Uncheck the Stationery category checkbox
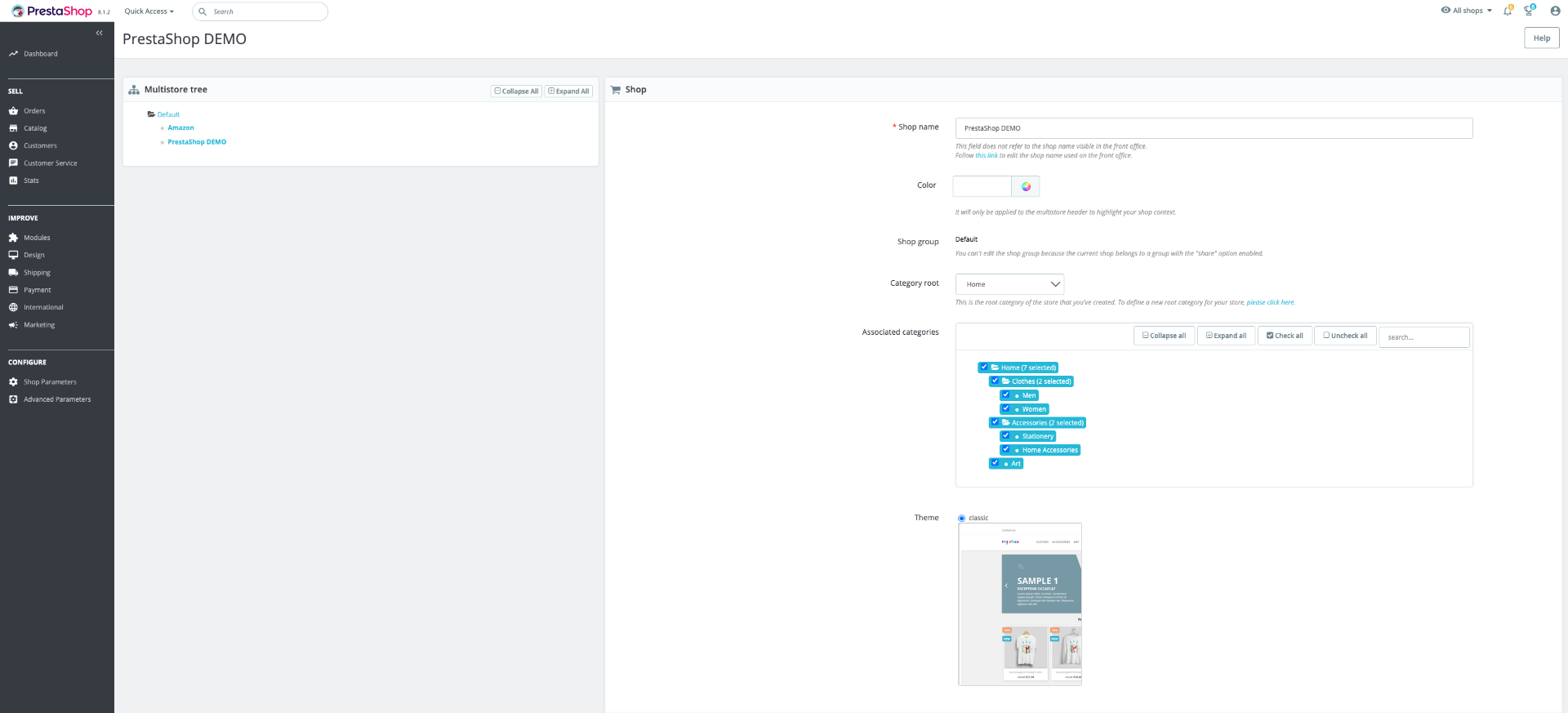This screenshot has height=713, width=1568. pos(1005,436)
